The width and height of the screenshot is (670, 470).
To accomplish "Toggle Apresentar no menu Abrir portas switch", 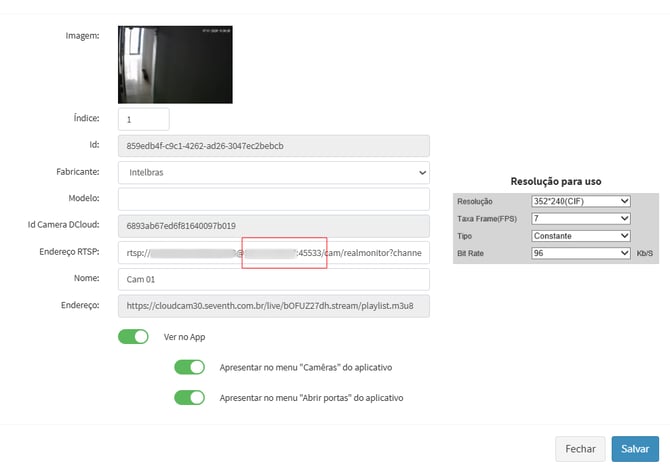I will coord(189,397).
